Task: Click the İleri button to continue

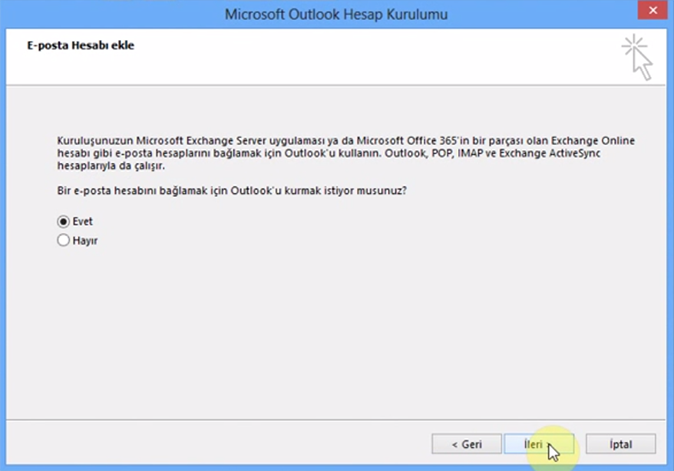Action: [539, 444]
